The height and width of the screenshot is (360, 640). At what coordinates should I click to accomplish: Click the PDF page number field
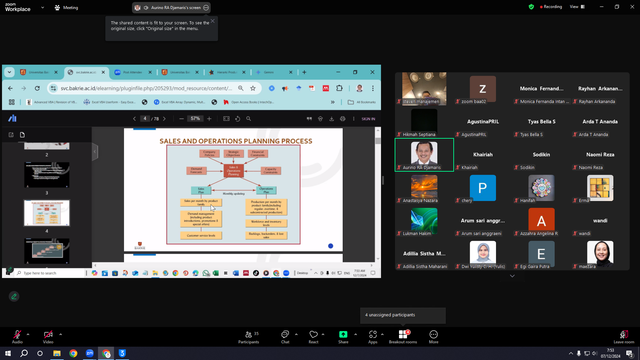145,119
